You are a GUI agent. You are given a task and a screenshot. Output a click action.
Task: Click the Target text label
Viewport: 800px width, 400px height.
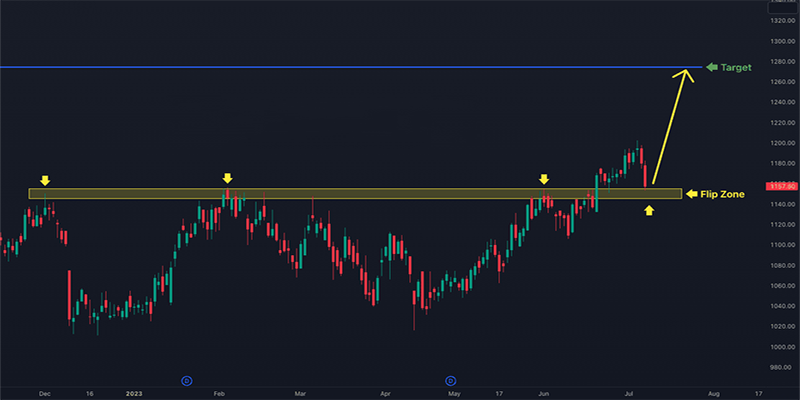(738, 68)
